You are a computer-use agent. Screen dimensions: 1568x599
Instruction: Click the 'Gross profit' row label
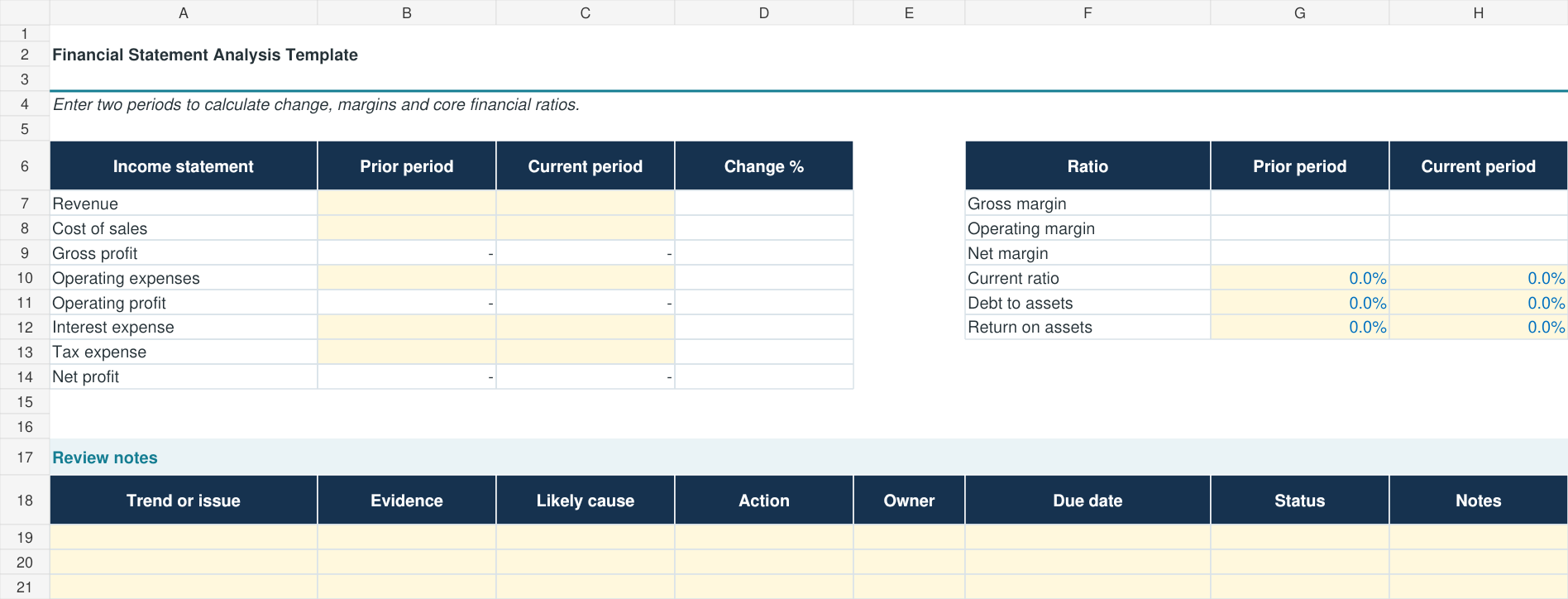95,253
